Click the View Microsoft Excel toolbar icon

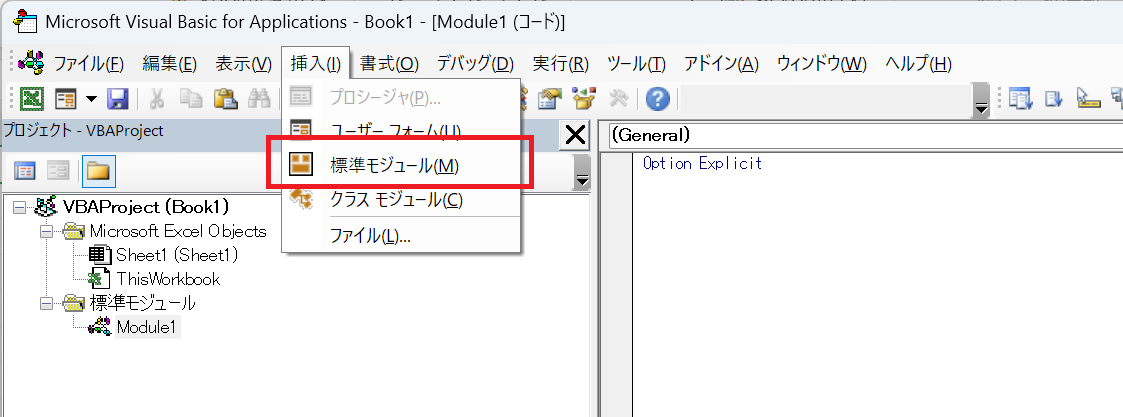[x=31, y=98]
